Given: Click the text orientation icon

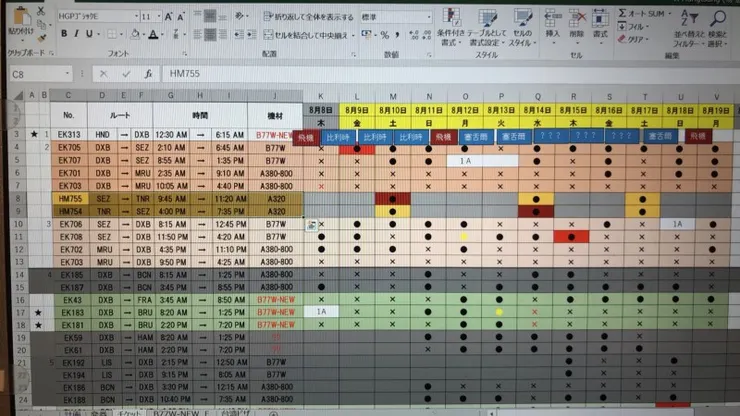Looking at the screenshot, I should pyautogui.click(x=239, y=16).
